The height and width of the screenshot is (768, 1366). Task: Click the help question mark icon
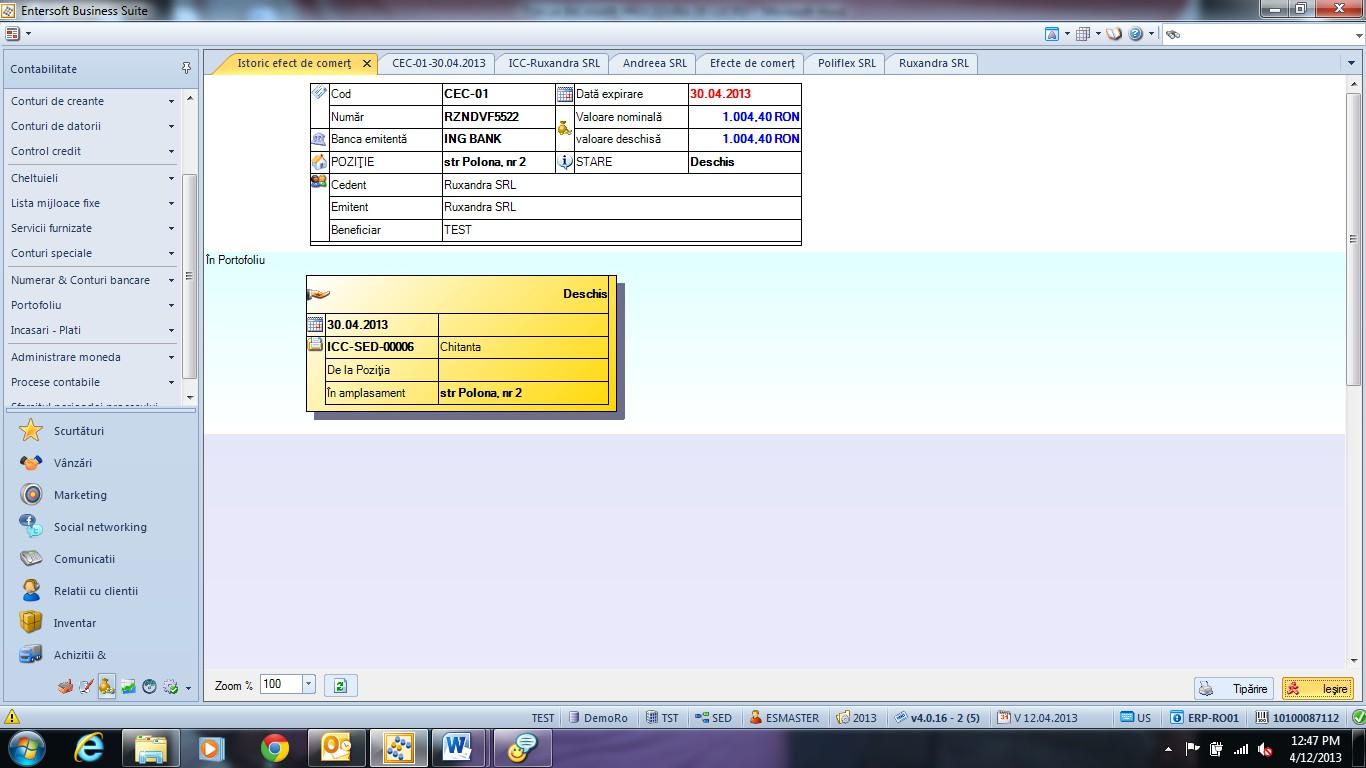[1136, 34]
